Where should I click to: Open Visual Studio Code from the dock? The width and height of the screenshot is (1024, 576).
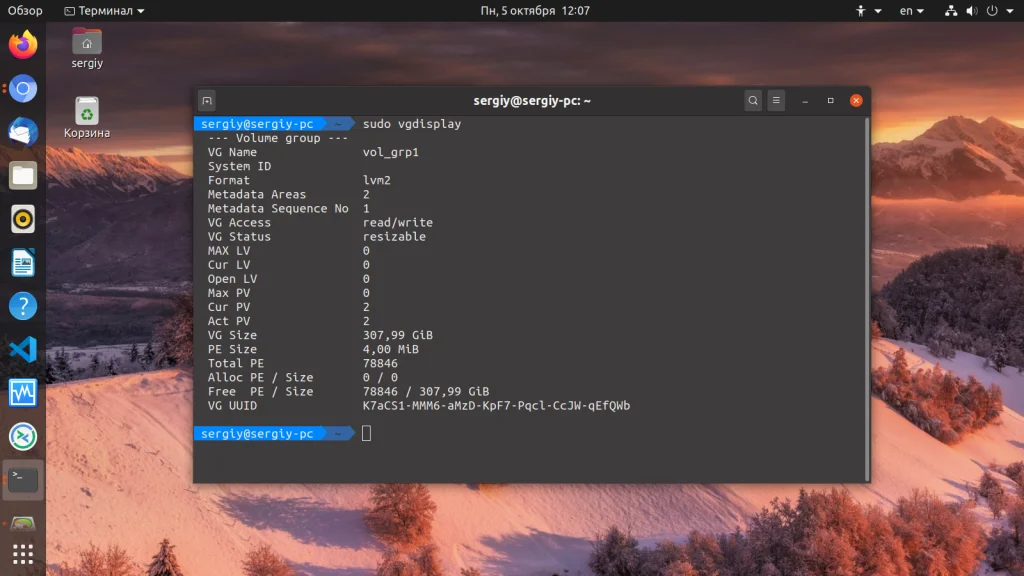coord(23,349)
